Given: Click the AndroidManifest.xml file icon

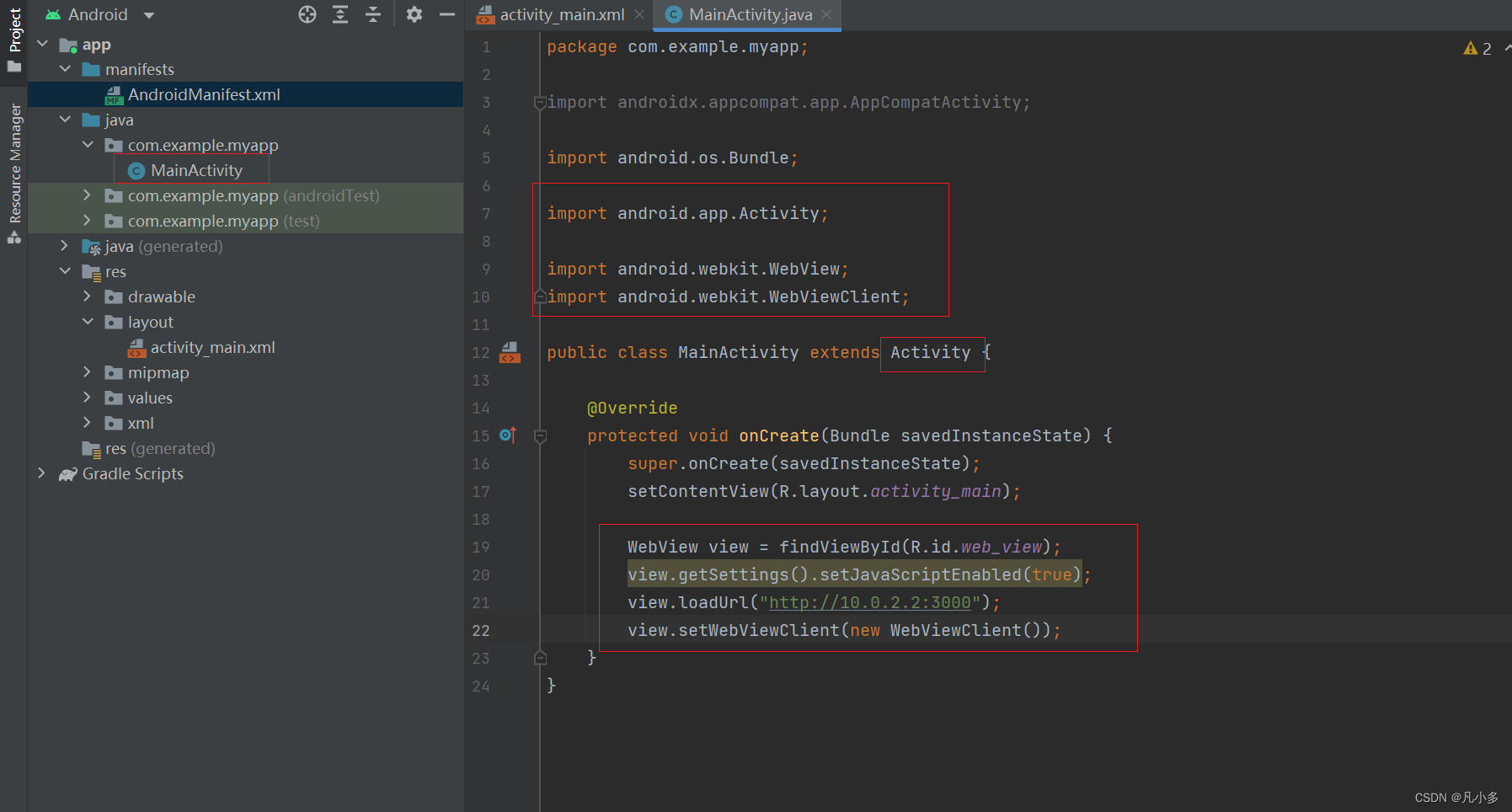Looking at the screenshot, I should click(x=114, y=95).
